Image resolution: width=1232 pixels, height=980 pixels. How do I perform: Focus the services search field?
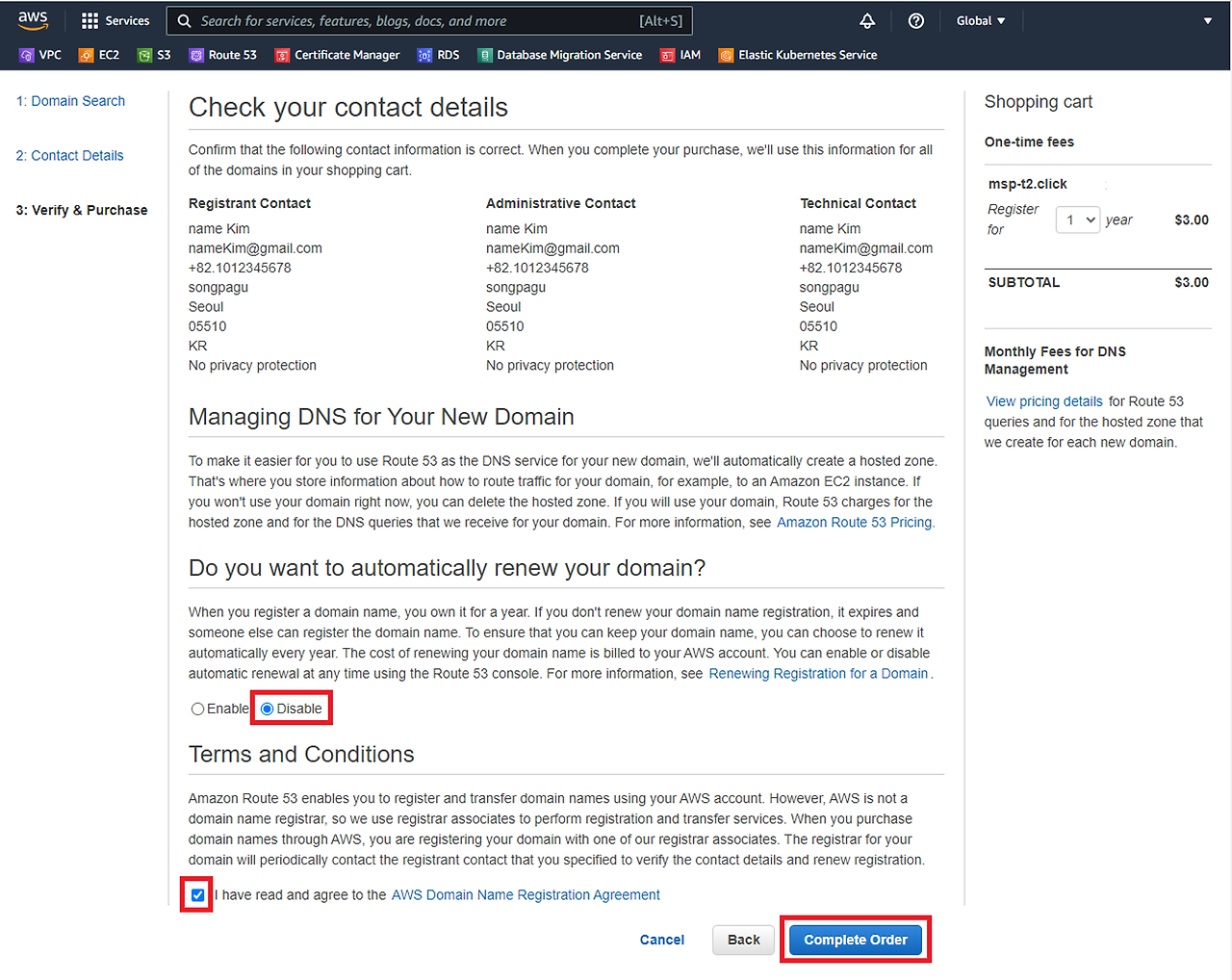coord(429,20)
